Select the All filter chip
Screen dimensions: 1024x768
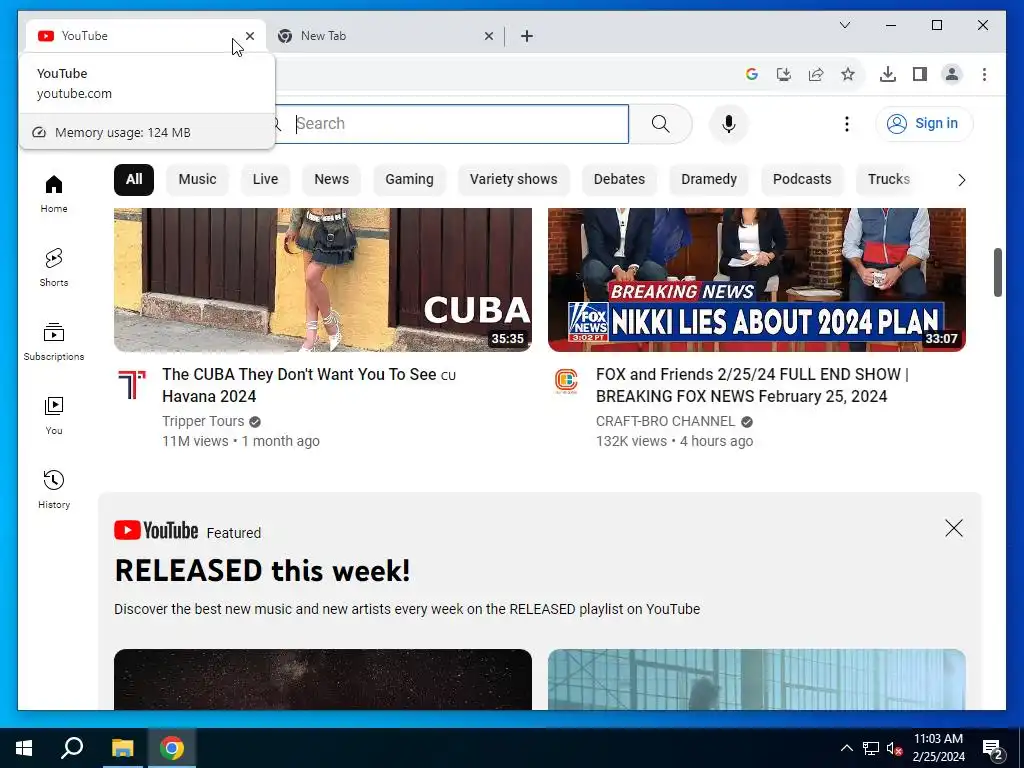tap(134, 180)
